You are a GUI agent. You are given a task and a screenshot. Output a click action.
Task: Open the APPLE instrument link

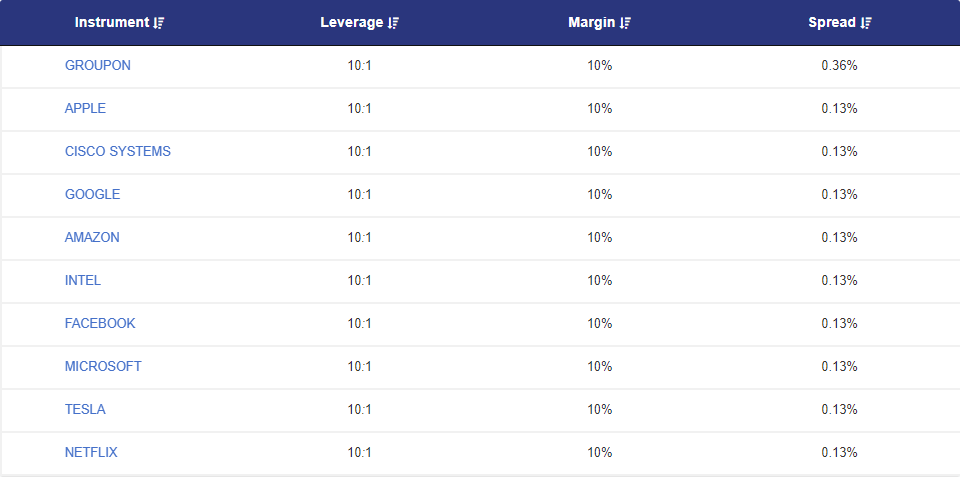[85, 108]
